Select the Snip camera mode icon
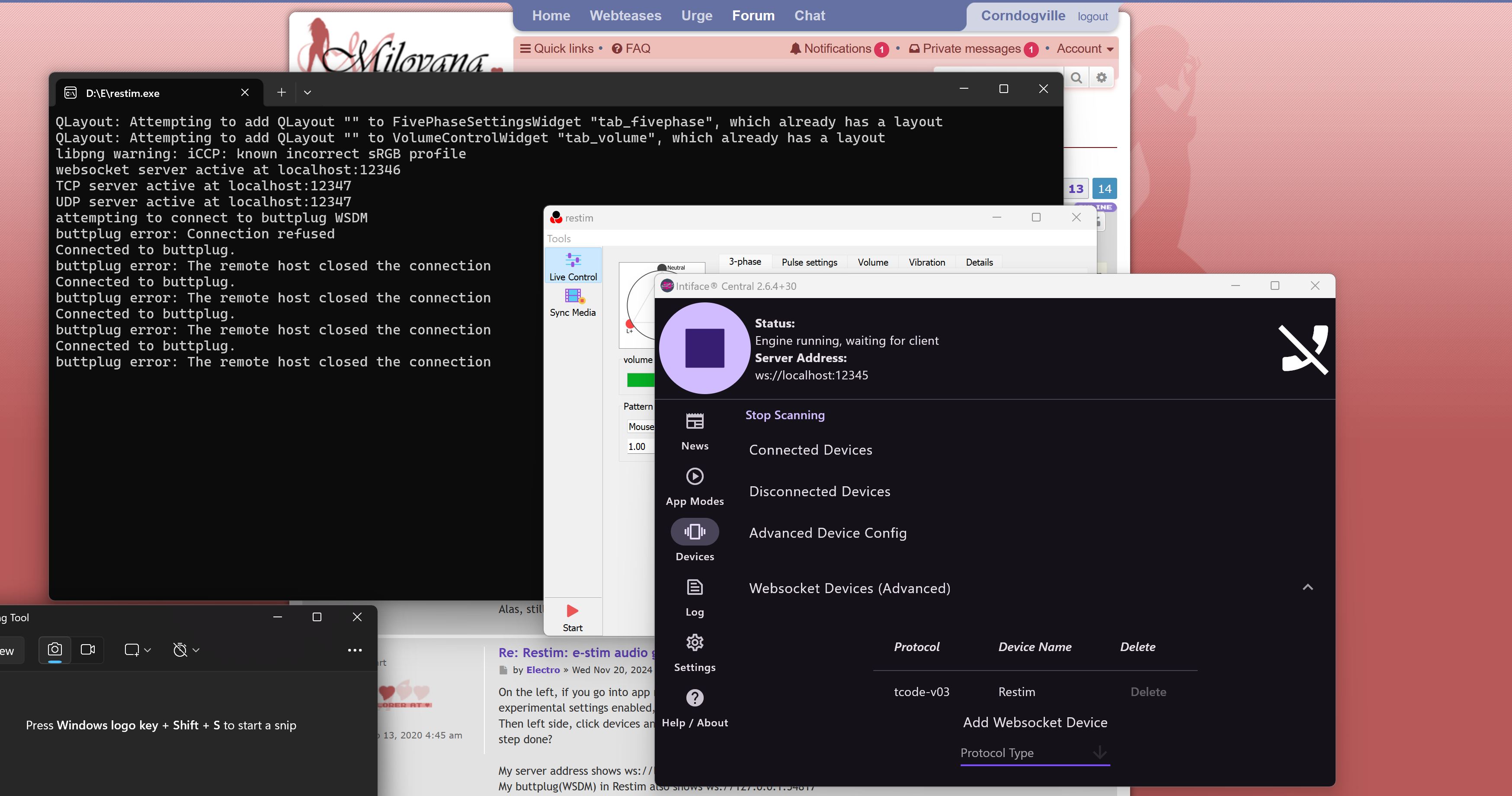This screenshot has height=796, width=1512. 54,650
